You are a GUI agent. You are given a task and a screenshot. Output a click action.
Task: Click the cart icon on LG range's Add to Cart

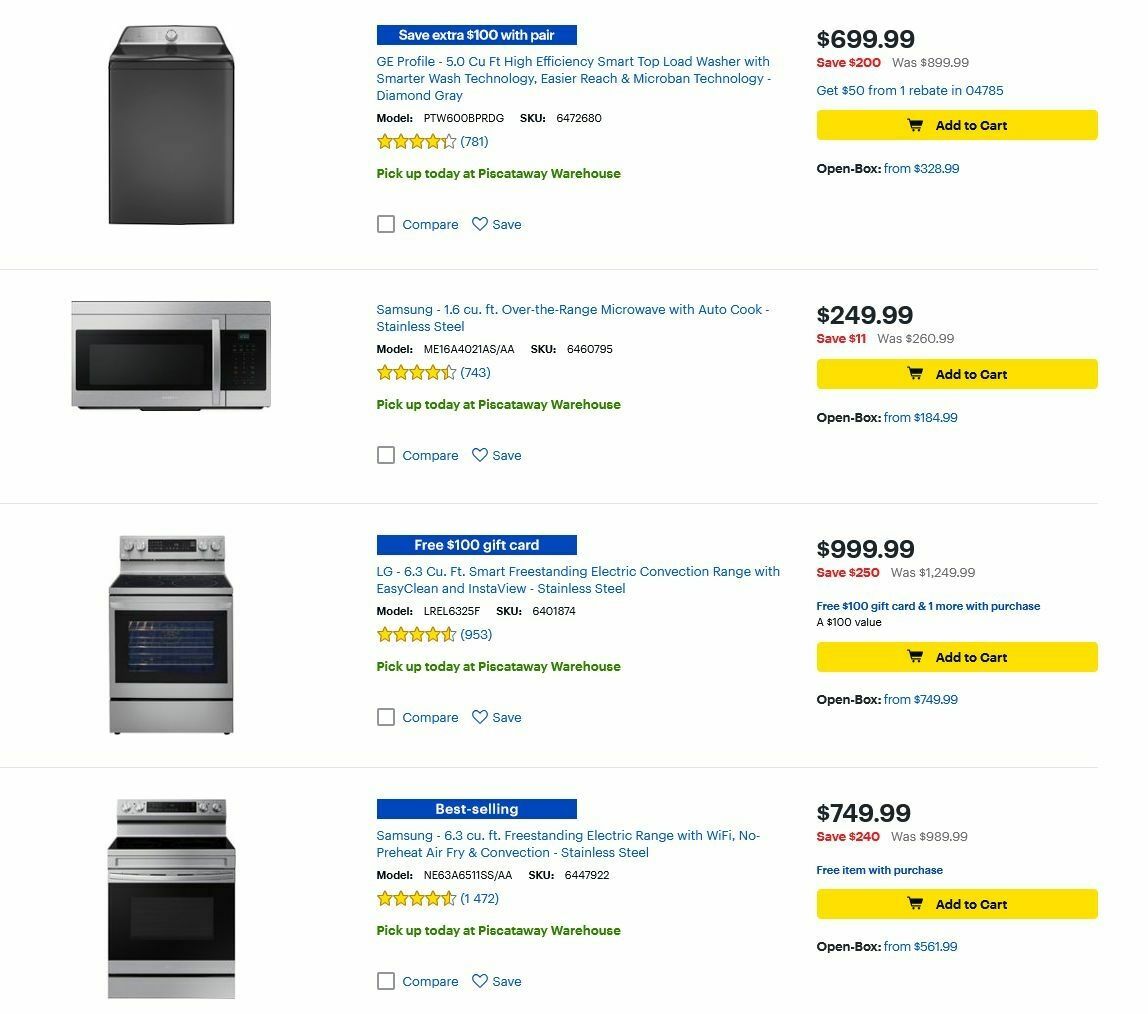[x=916, y=657]
